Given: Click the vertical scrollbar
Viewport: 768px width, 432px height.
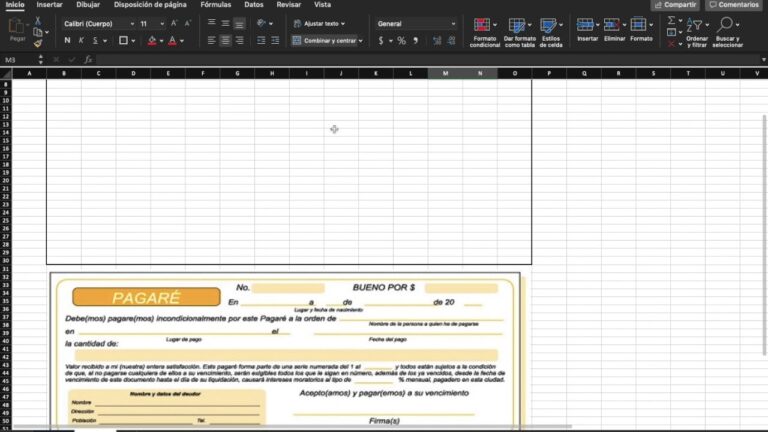Looking at the screenshot, I should point(764,235).
